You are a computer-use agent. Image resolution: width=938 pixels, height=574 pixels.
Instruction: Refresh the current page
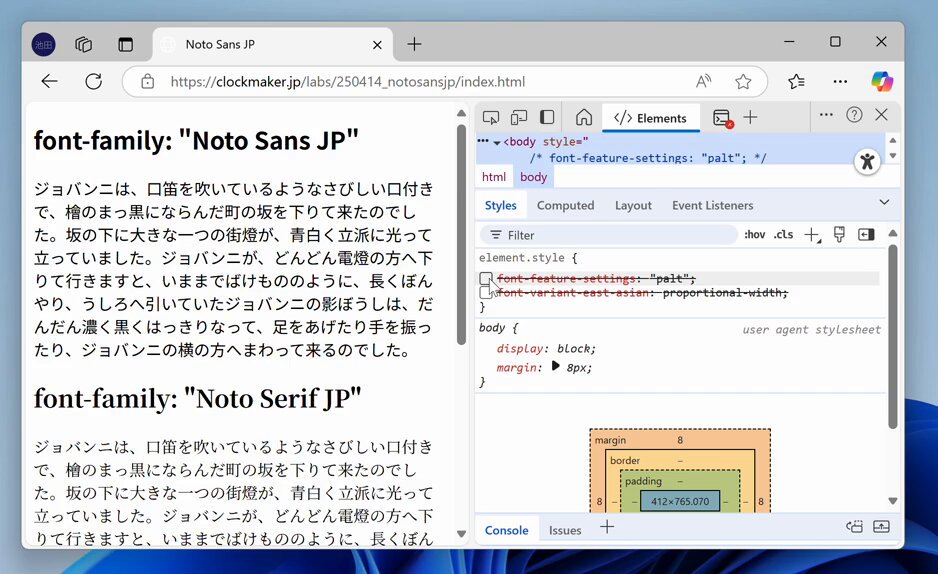click(x=93, y=81)
